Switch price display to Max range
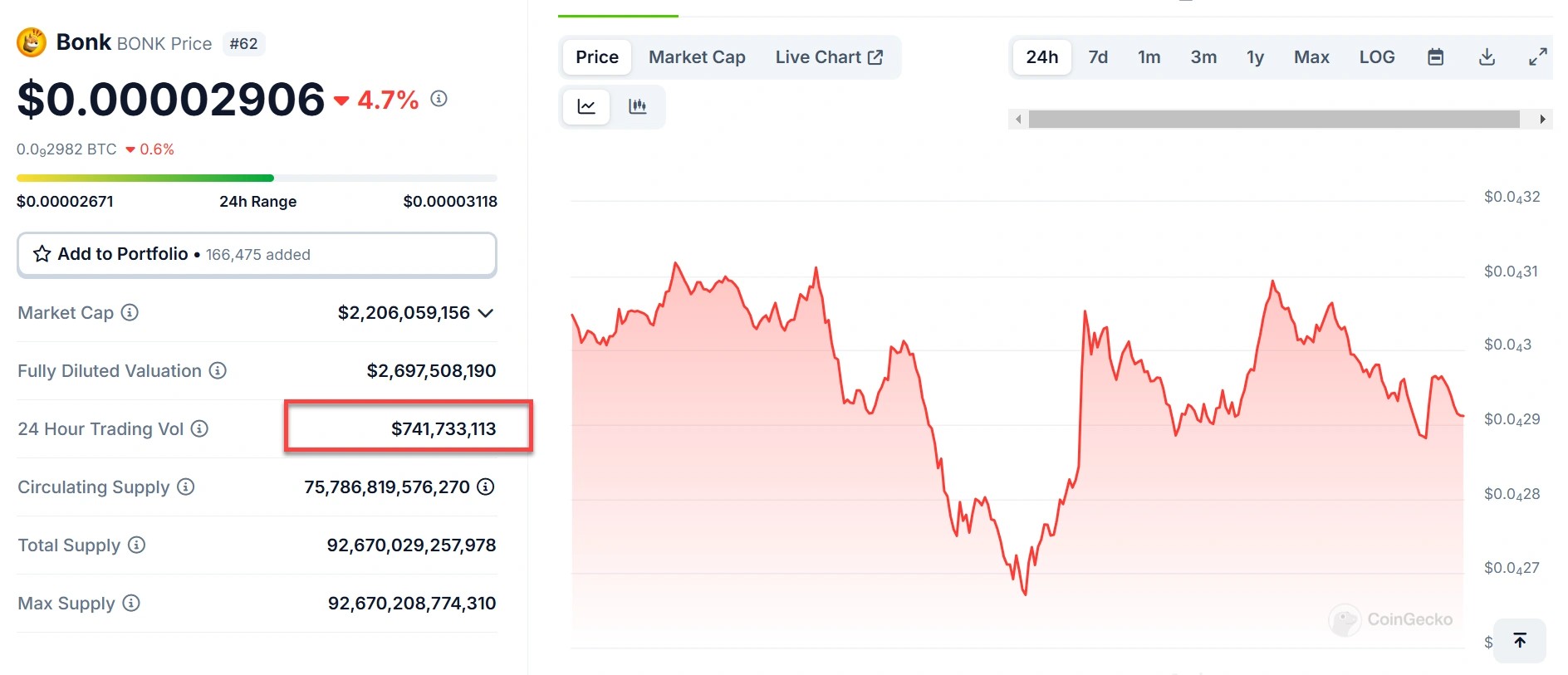1568x675 pixels. 1311,56
